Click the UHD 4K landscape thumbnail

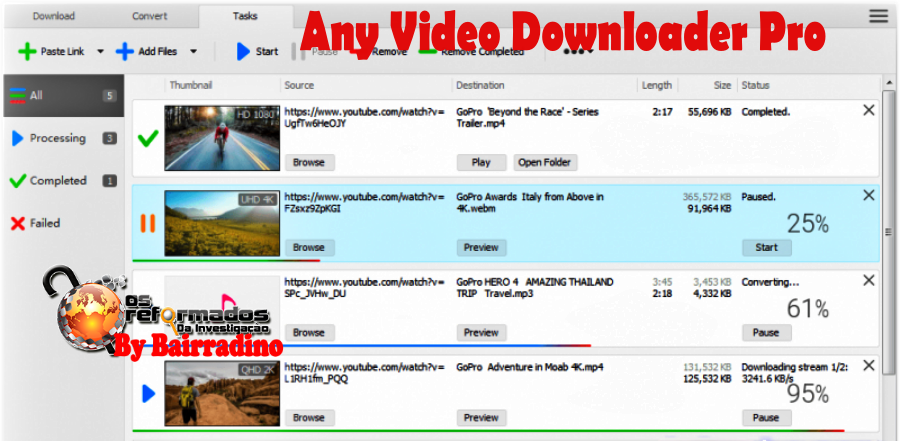(222, 223)
